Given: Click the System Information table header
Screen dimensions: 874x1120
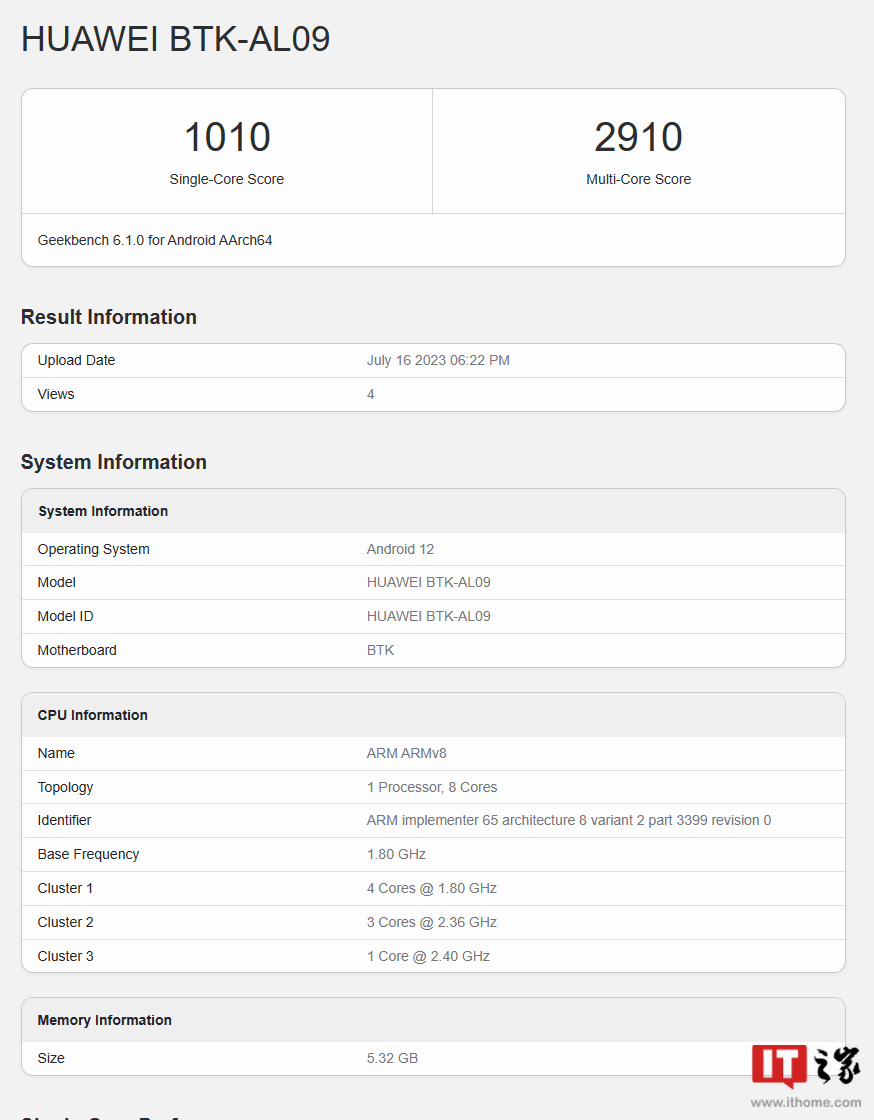Looking at the screenshot, I should click(103, 511).
